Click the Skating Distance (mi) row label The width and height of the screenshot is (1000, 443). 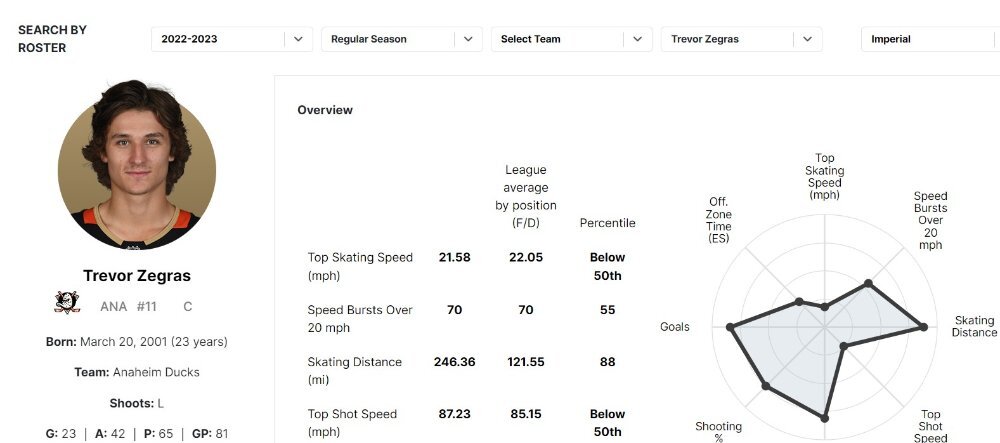coord(355,371)
